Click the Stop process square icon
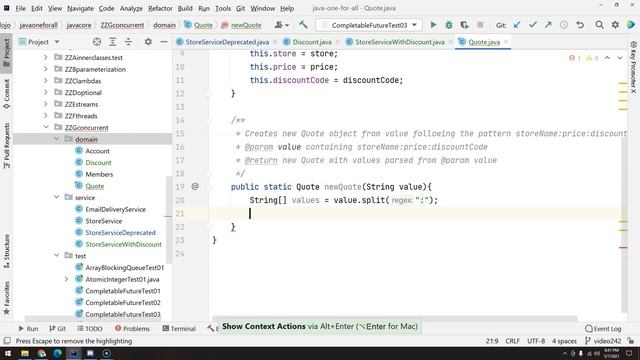Screen dimensions: 640x360 tap(480, 25)
